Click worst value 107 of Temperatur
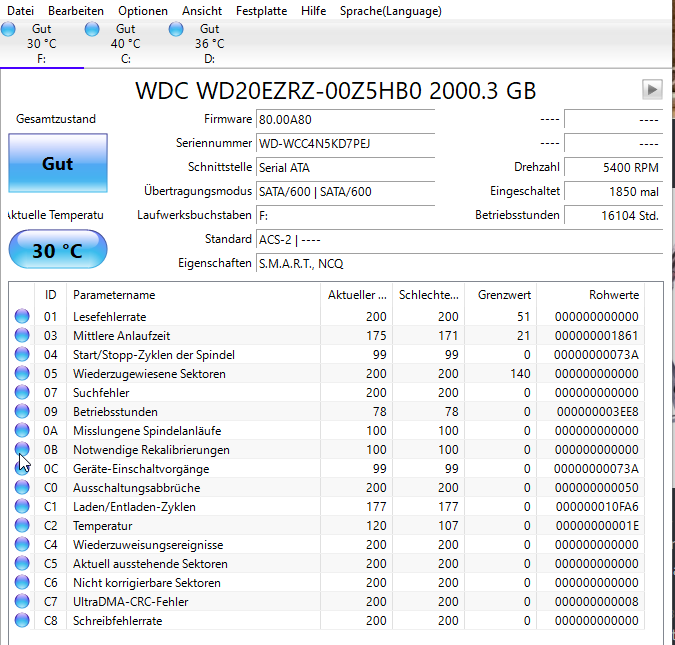 448,526
